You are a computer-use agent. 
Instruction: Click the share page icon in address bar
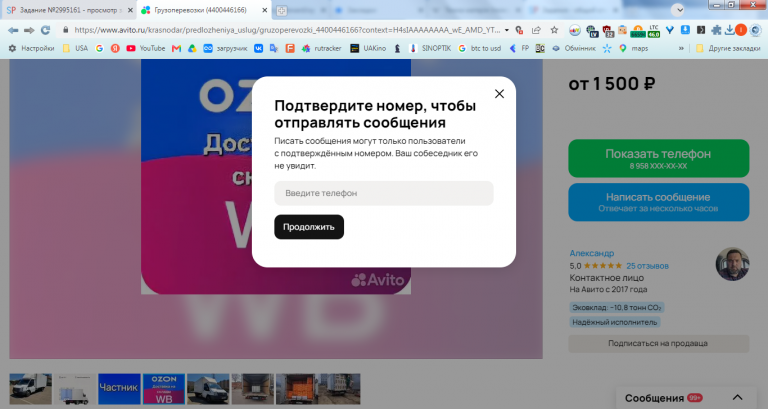536,30
